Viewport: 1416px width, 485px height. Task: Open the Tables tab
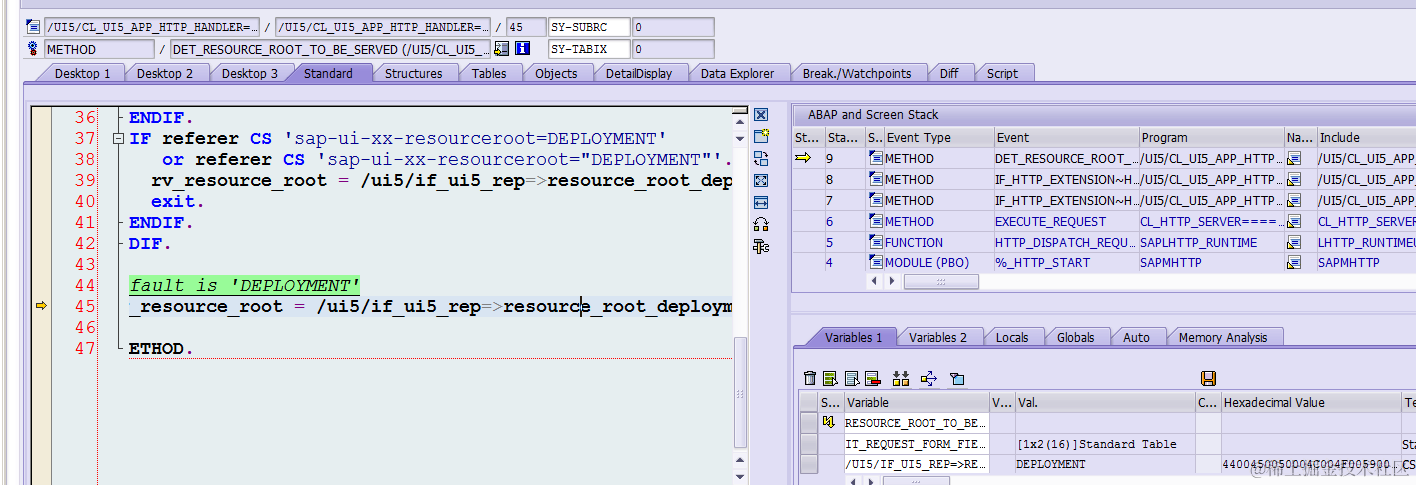(x=489, y=73)
